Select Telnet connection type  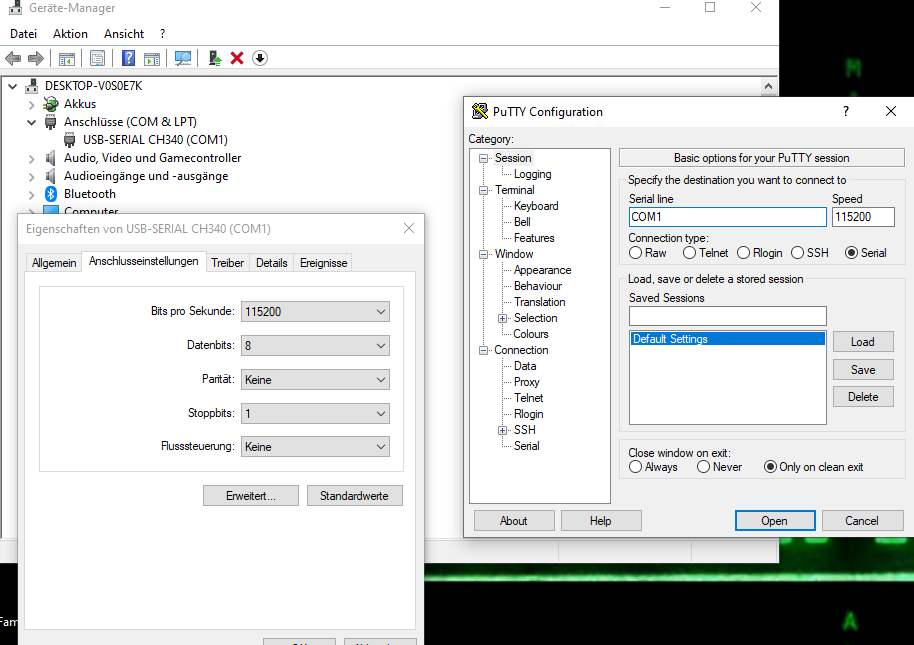pyautogui.click(x=690, y=253)
